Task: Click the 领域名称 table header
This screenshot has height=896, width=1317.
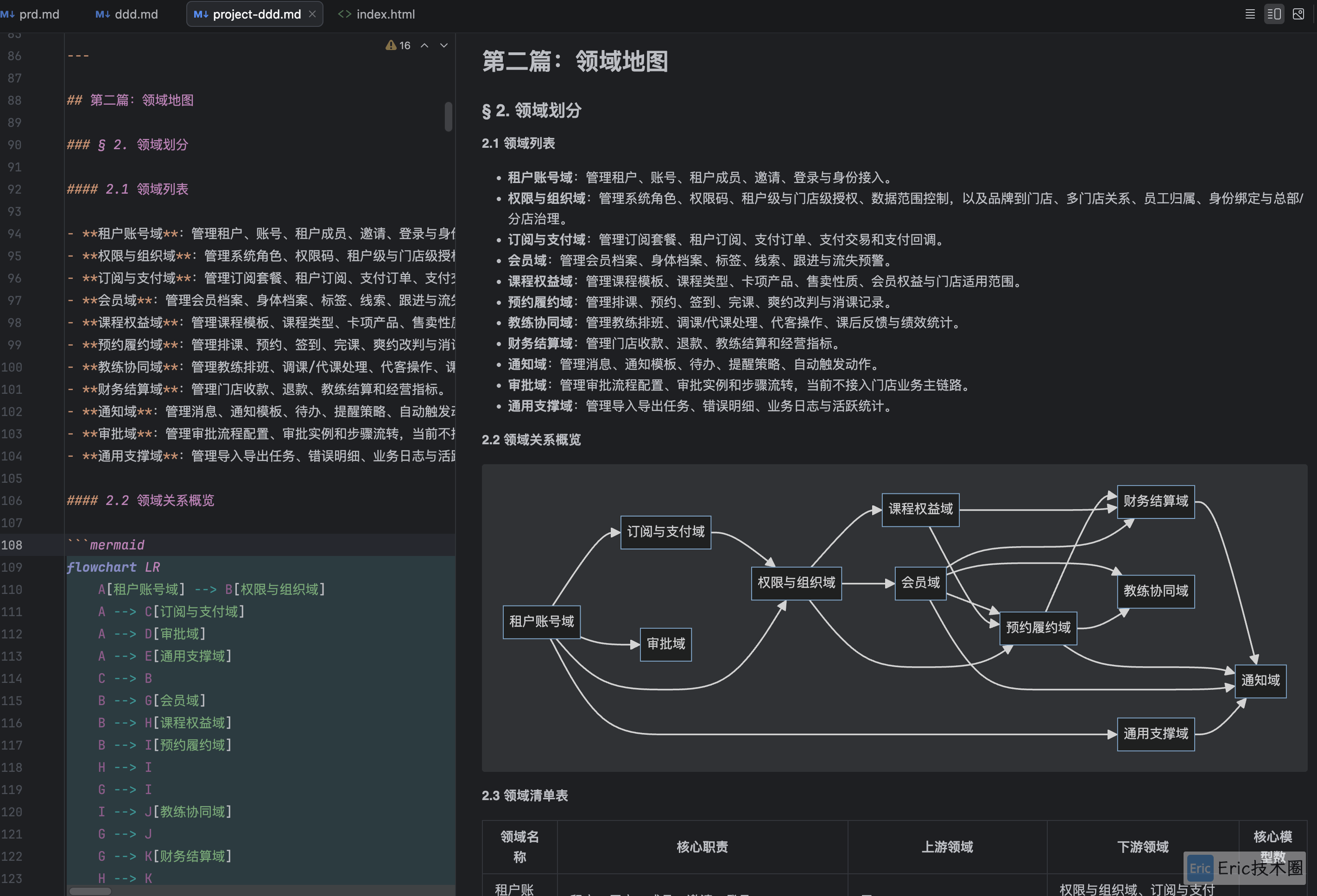Action: [x=519, y=847]
